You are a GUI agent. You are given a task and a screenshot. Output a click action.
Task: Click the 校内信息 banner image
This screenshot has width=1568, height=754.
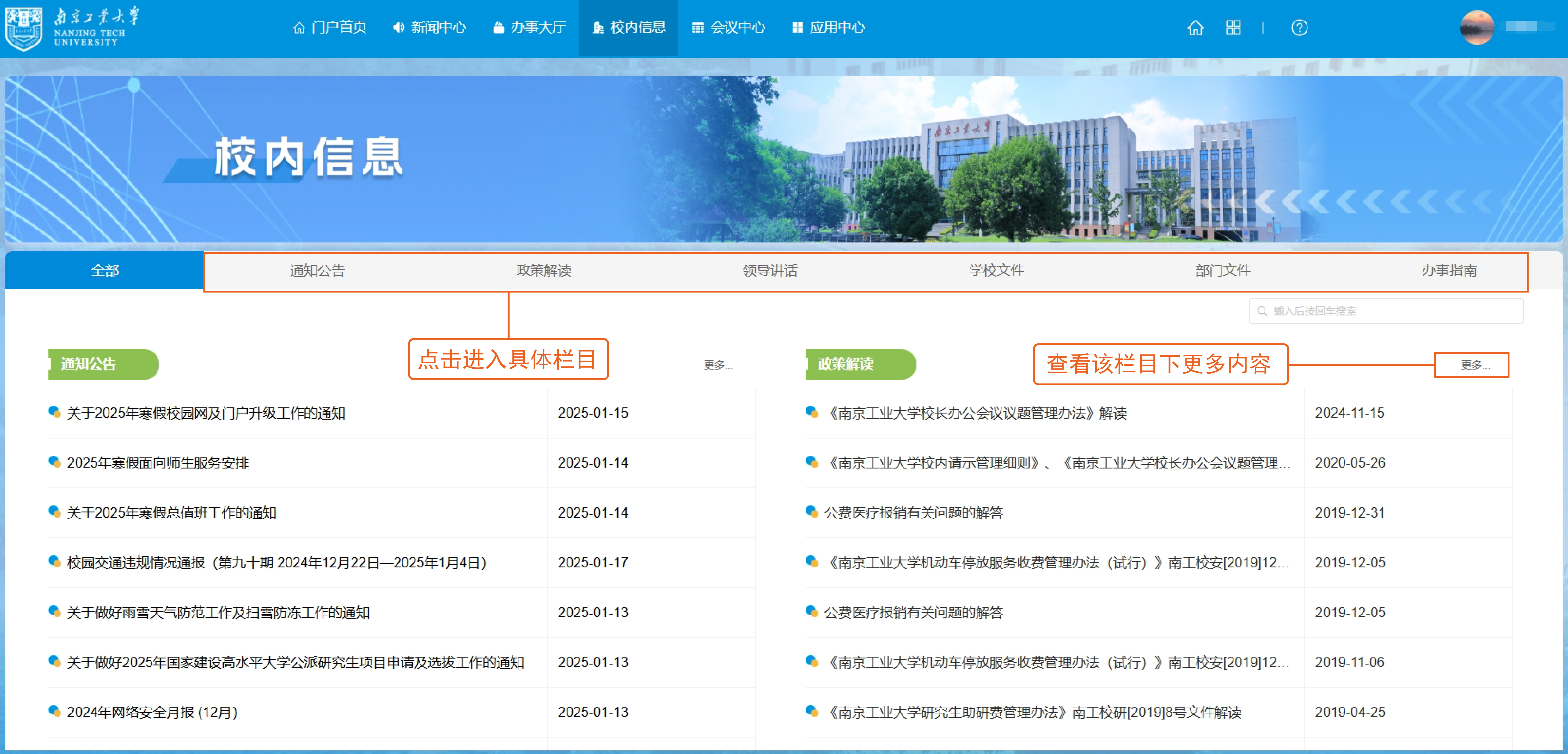tap(784, 159)
